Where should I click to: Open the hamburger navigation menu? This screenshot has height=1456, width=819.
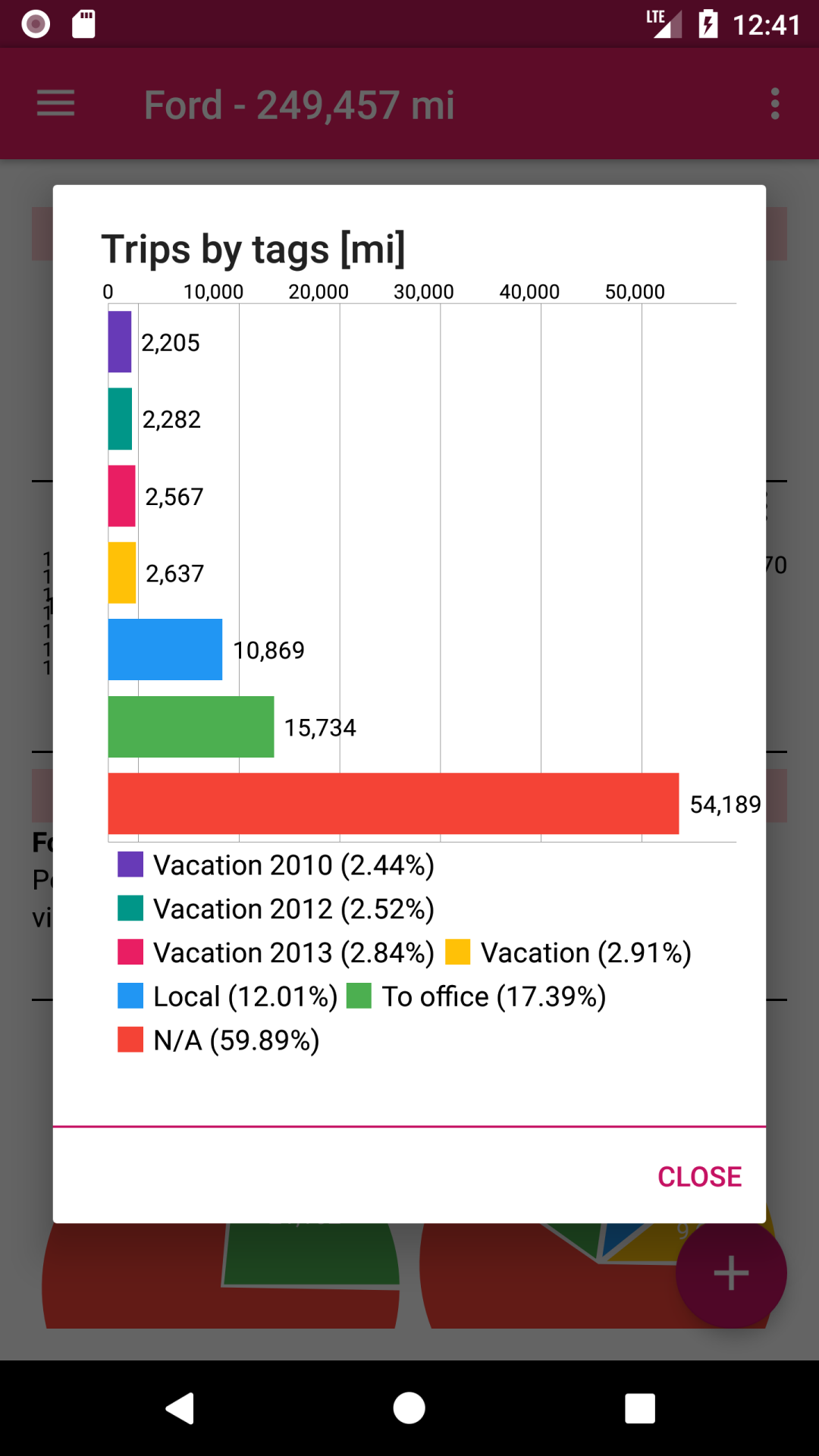[55, 104]
